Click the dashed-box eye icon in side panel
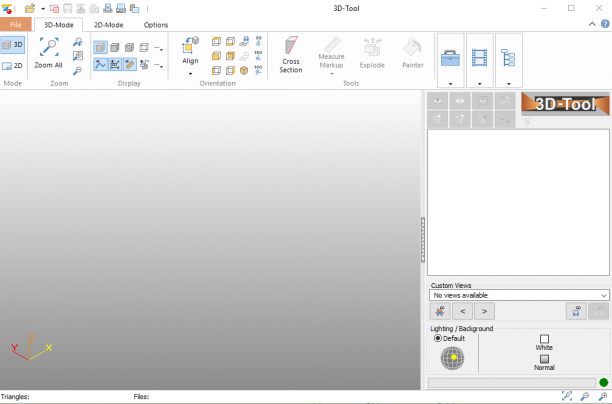 tap(482, 101)
